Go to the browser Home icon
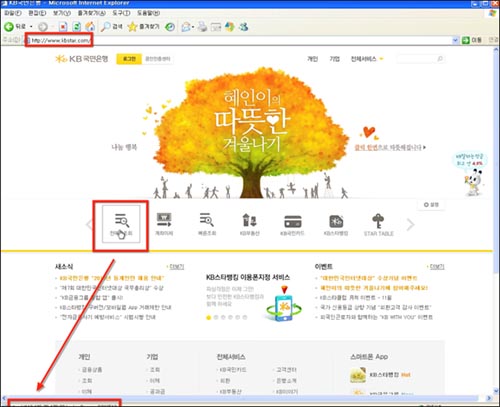 click(90, 27)
